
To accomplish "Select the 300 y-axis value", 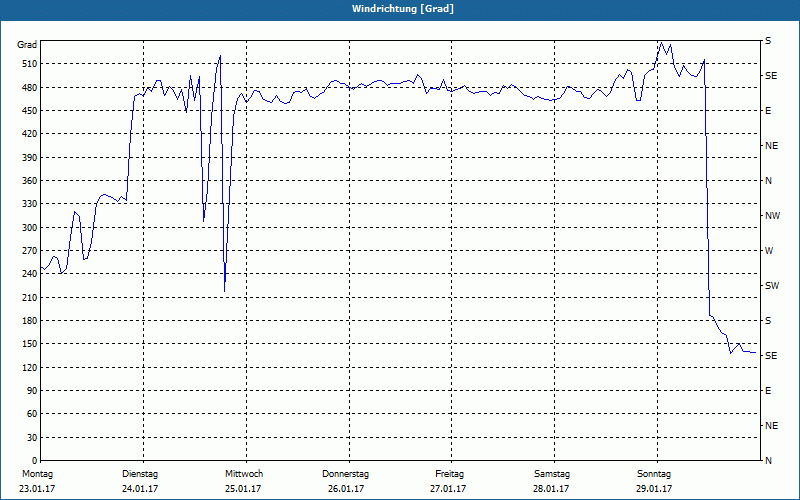I will [x=30, y=228].
